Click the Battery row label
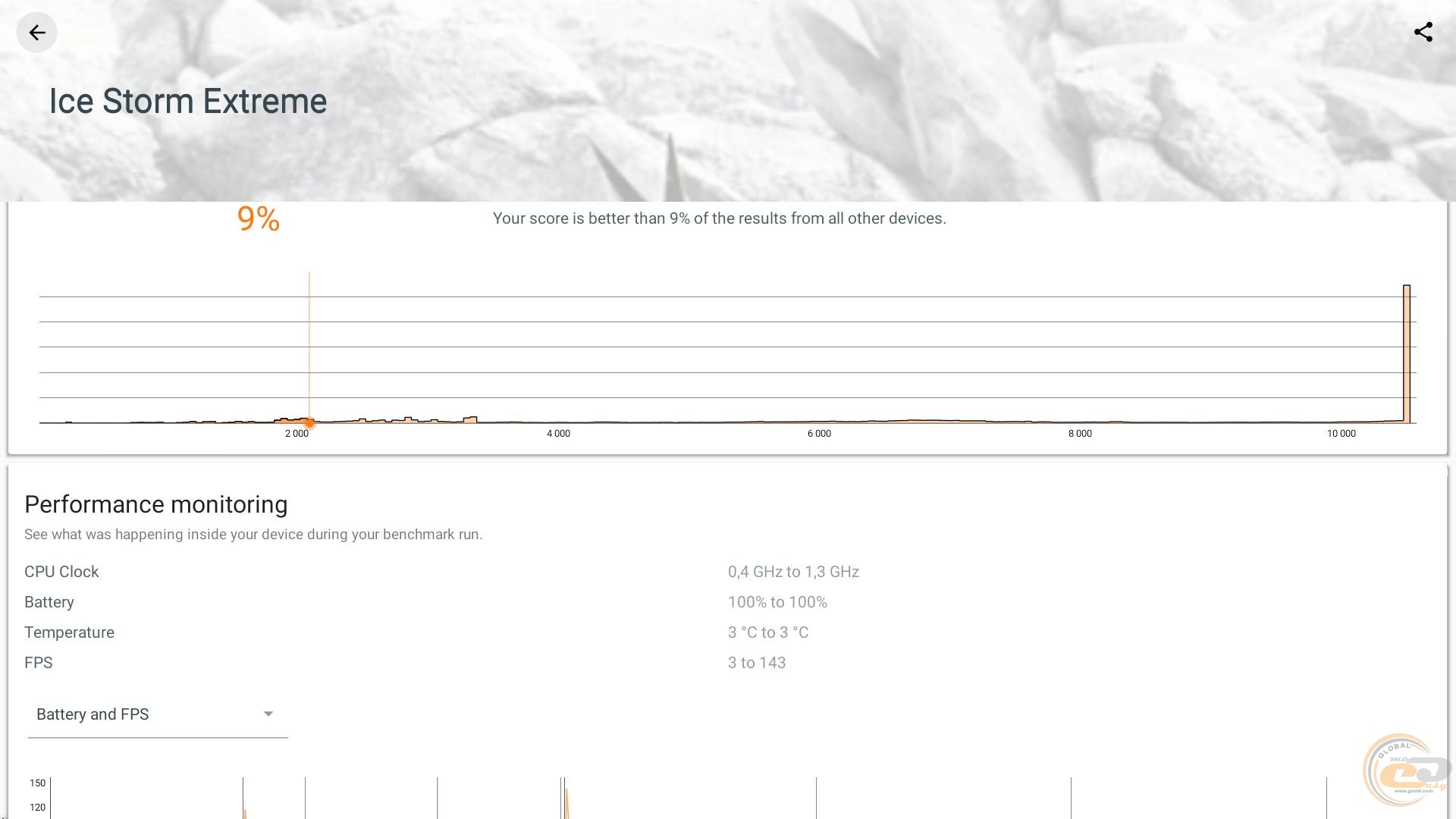 click(x=49, y=602)
